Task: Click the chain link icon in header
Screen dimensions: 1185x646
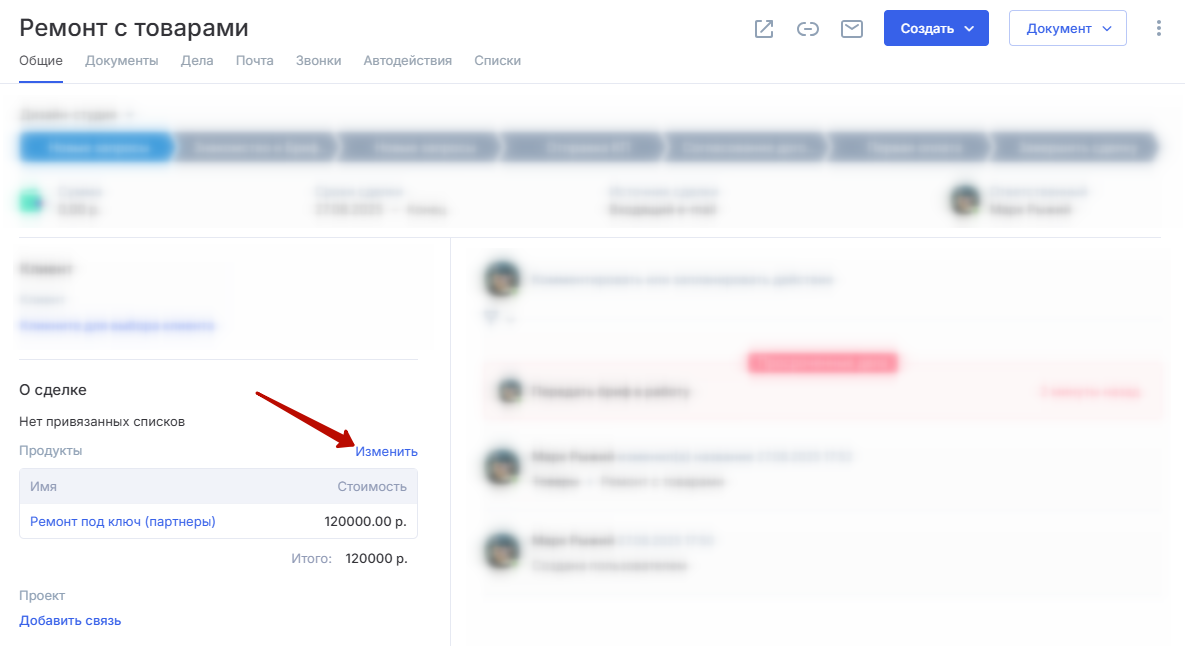Action: (x=808, y=29)
